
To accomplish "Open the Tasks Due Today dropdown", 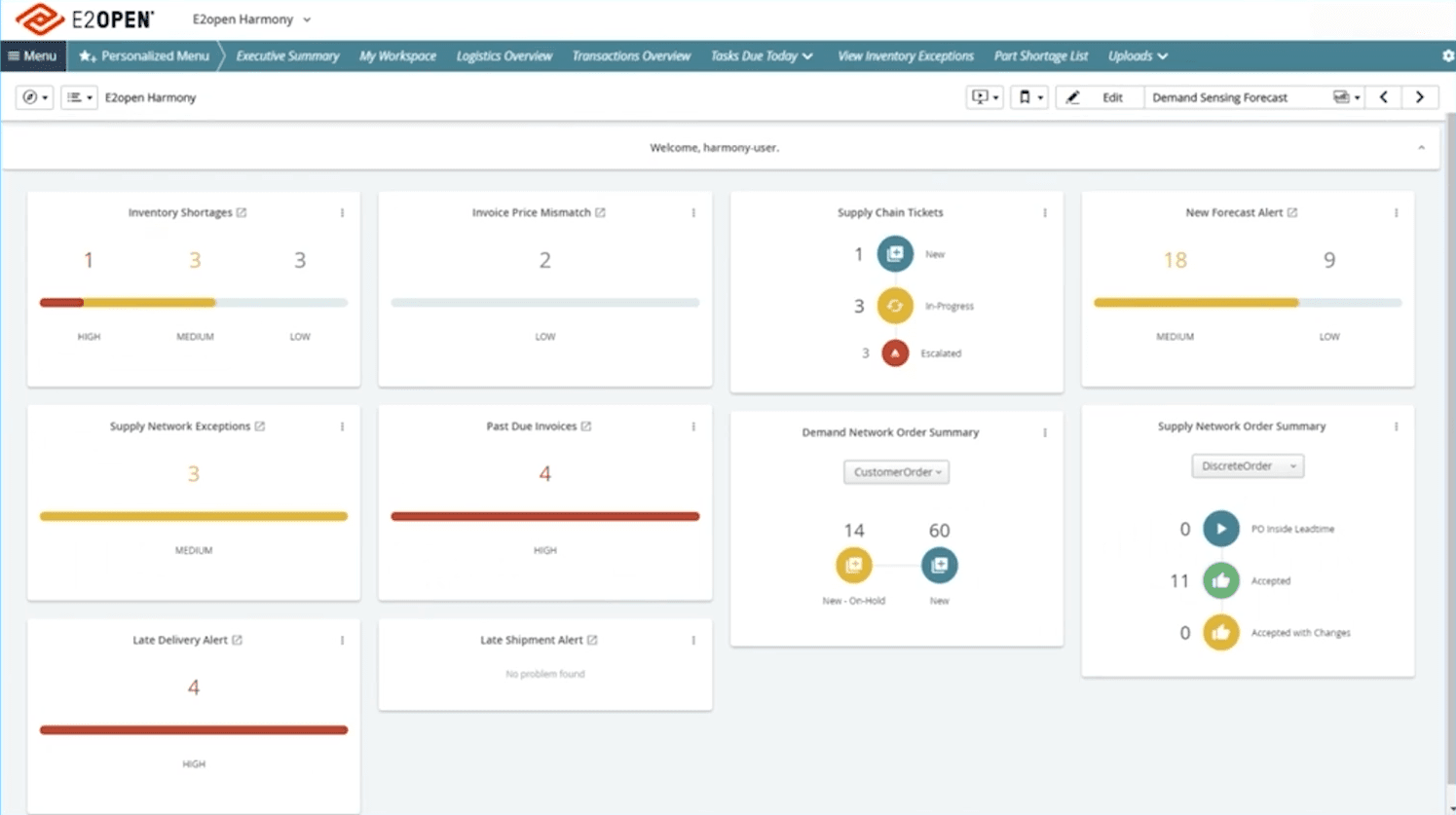I will pyautogui.click(x=762, y=56).
